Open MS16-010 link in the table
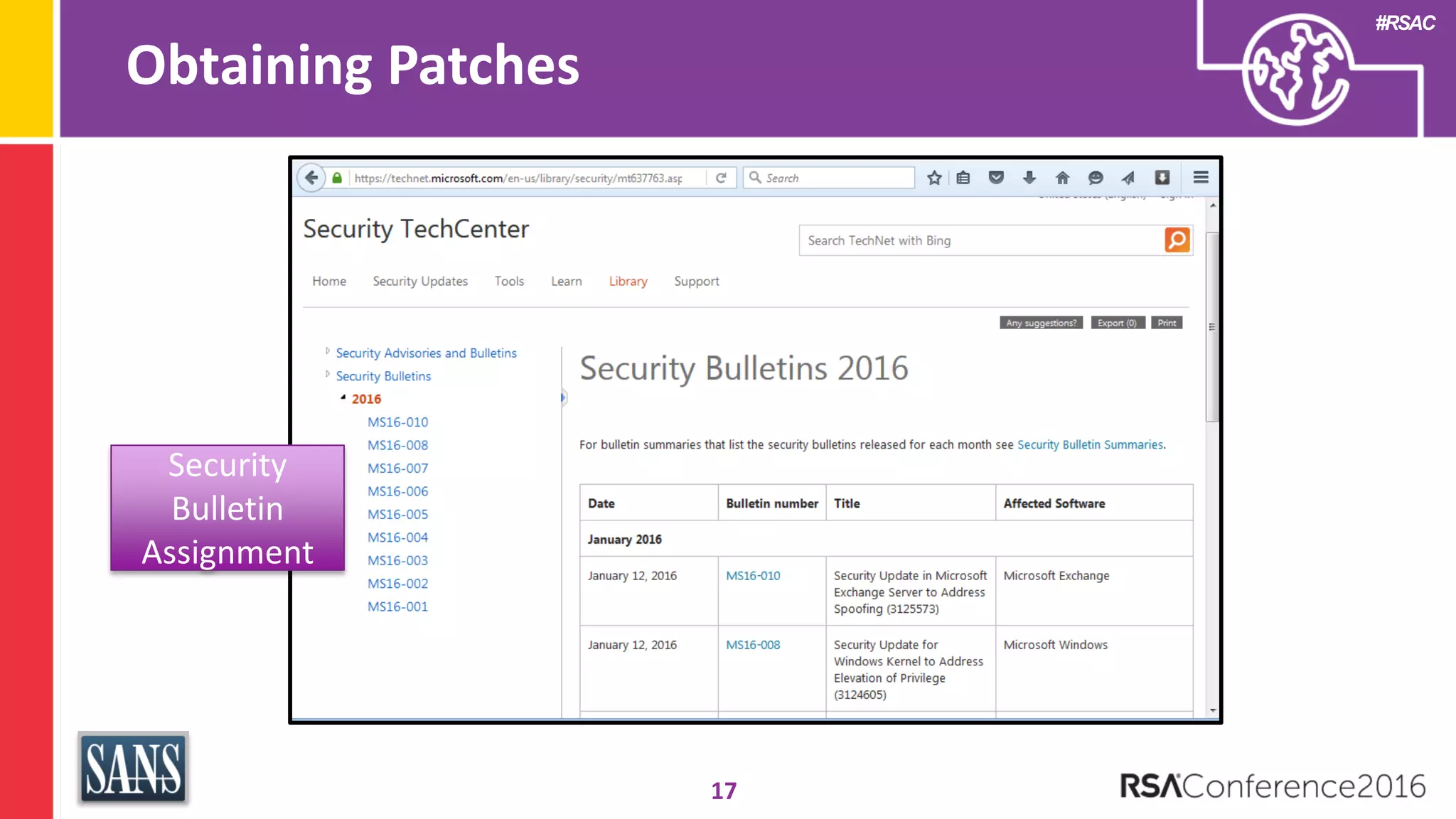 753,576
